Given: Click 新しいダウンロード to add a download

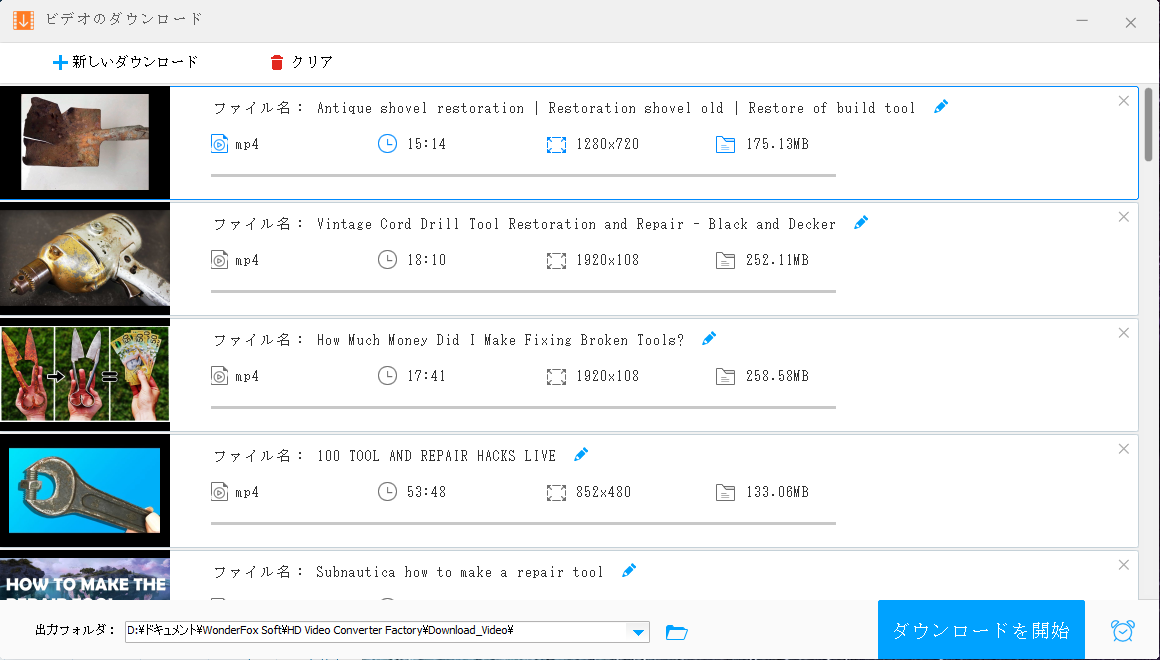Looking at the screenshot, I should pyautogui.click(x=126, y=62).
